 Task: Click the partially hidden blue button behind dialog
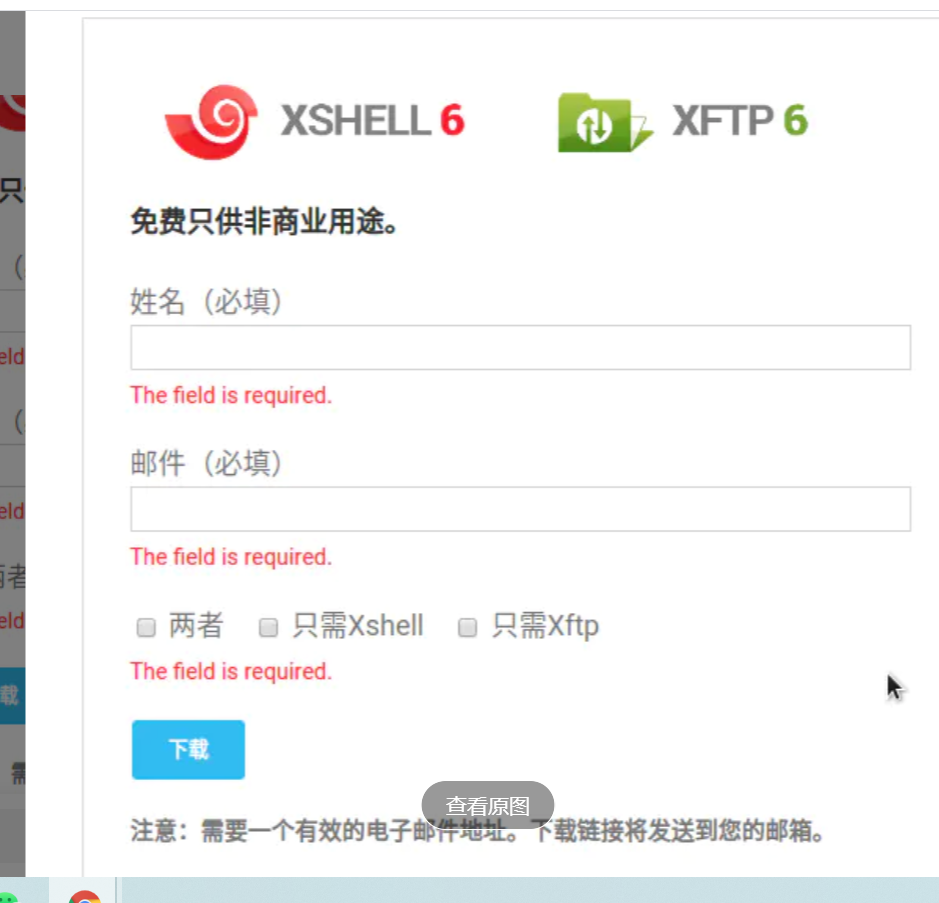[x=13, y=696]
